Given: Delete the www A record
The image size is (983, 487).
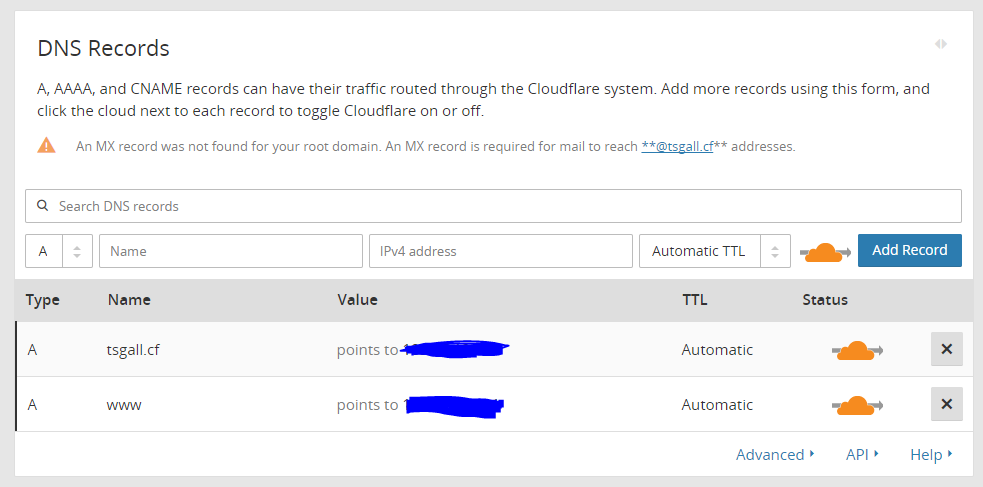Looking at the screenshot, I should click(x=947, y=404).
